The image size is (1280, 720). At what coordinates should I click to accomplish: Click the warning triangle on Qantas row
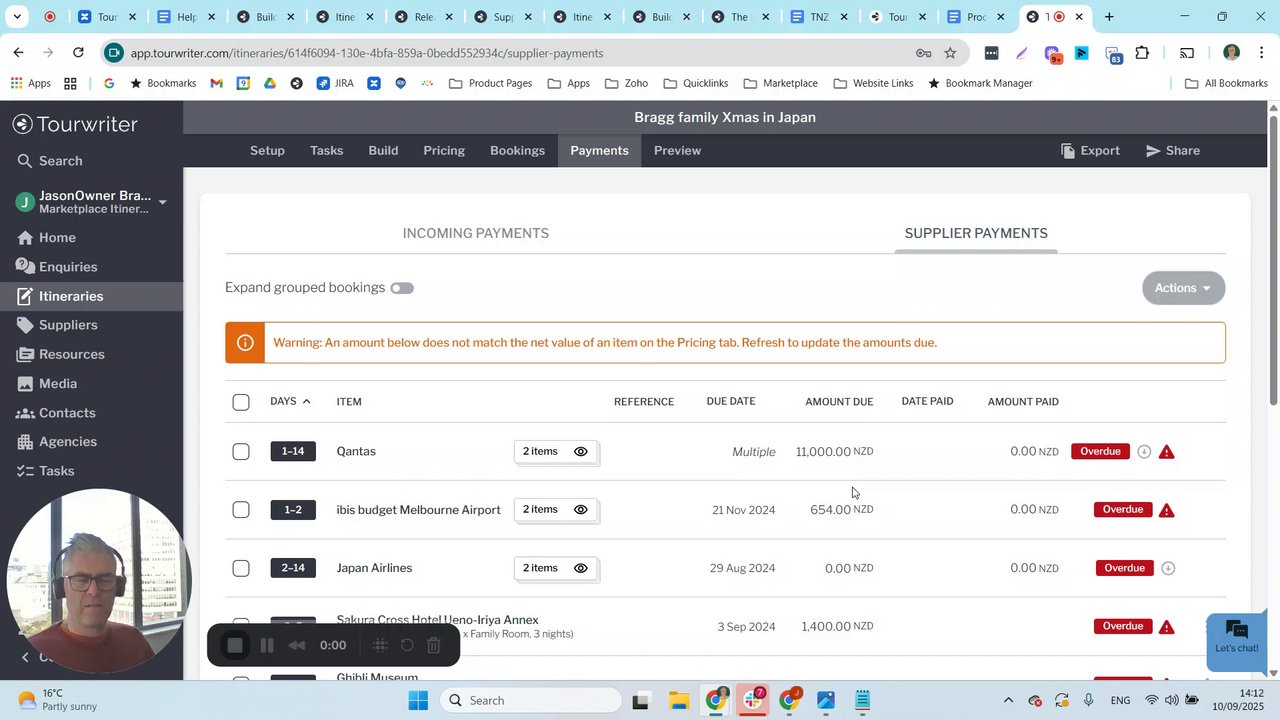coord(1166,452)
